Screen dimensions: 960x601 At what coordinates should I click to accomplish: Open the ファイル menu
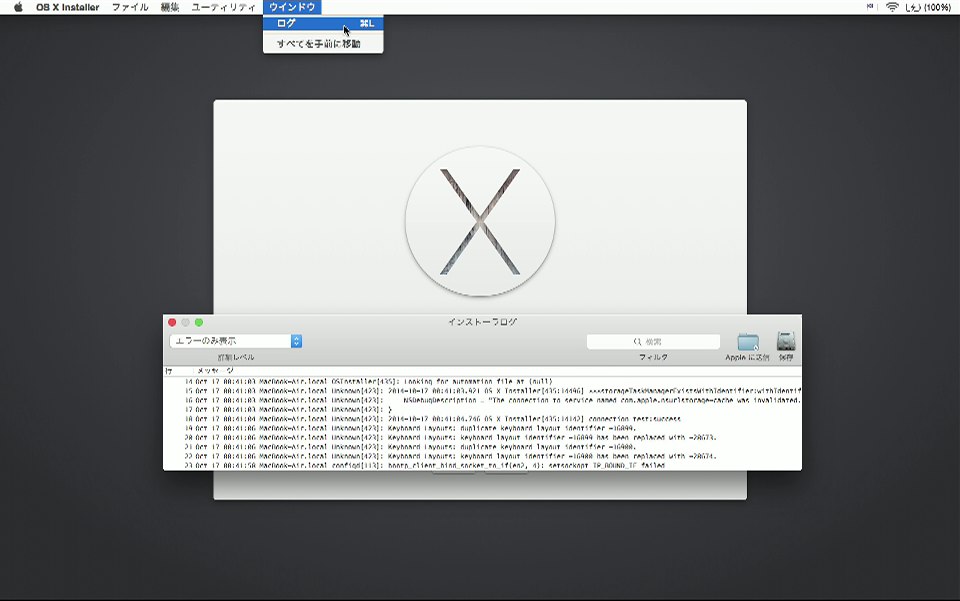point(130,7)
